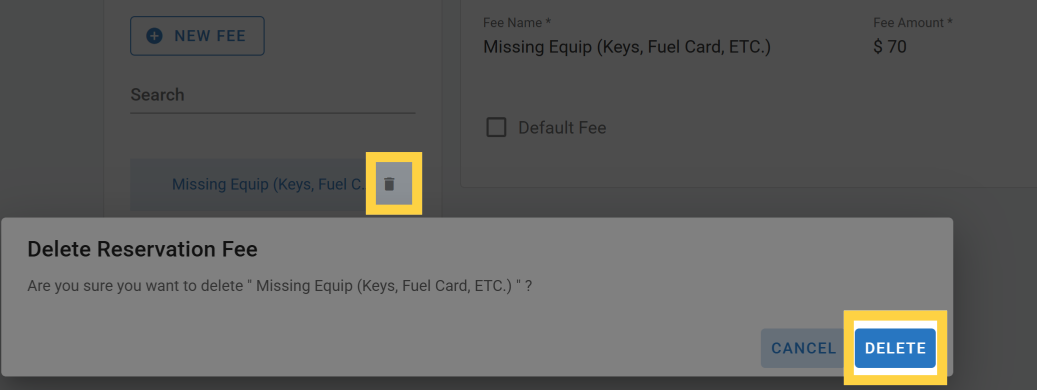Click the Delete Reservation Fee dialog title

(x=142, y=250)
